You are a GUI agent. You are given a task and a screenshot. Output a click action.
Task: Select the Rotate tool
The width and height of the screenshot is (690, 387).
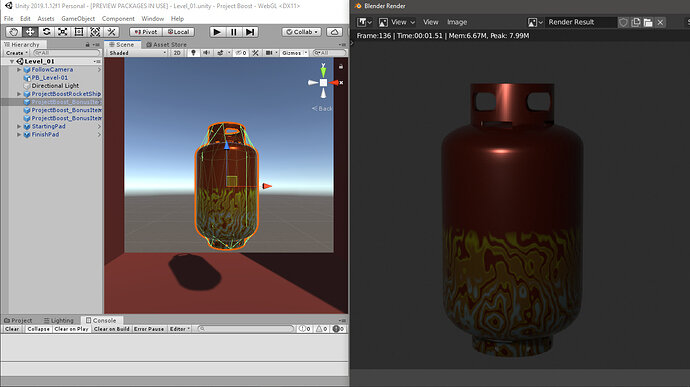click(x=46, y=32)
